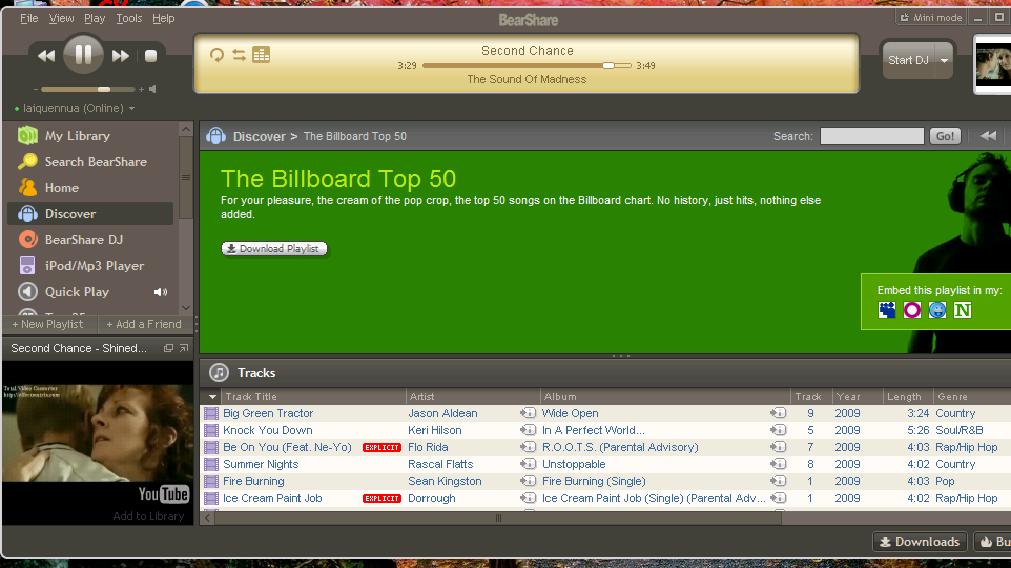Click Flo Rida artist link
The height and width of the screenshot is (568, 1011).
click(x=428, y=447)
